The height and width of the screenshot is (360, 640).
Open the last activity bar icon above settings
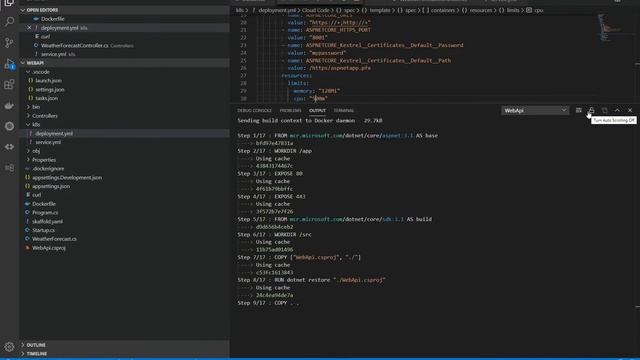(9, 168)
